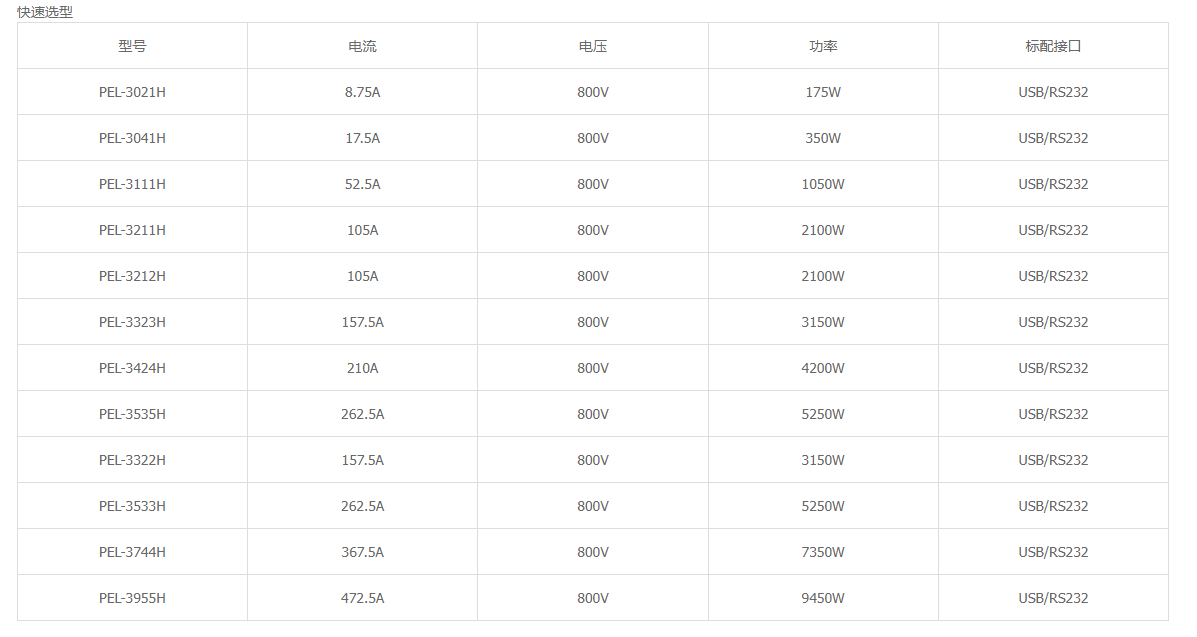
Task: Click the 8.75A current value
Action: [363, 92]
